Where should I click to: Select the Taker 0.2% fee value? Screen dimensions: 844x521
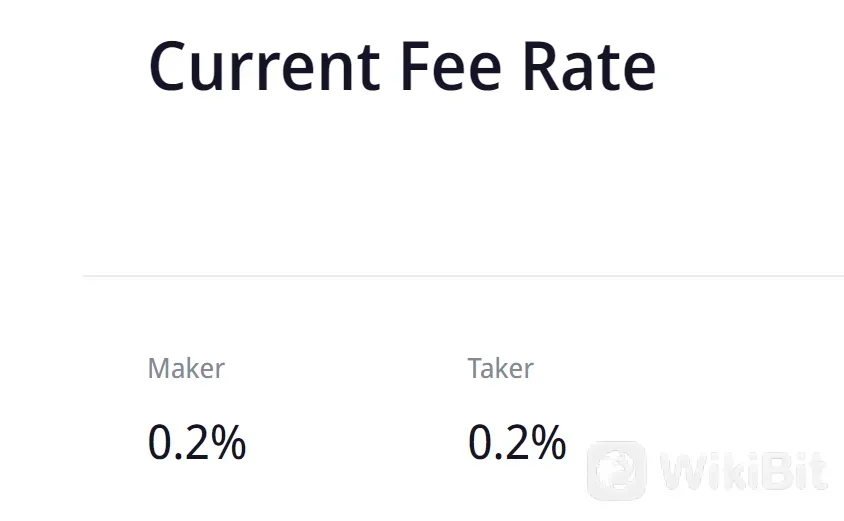click(x=517, y=442)
